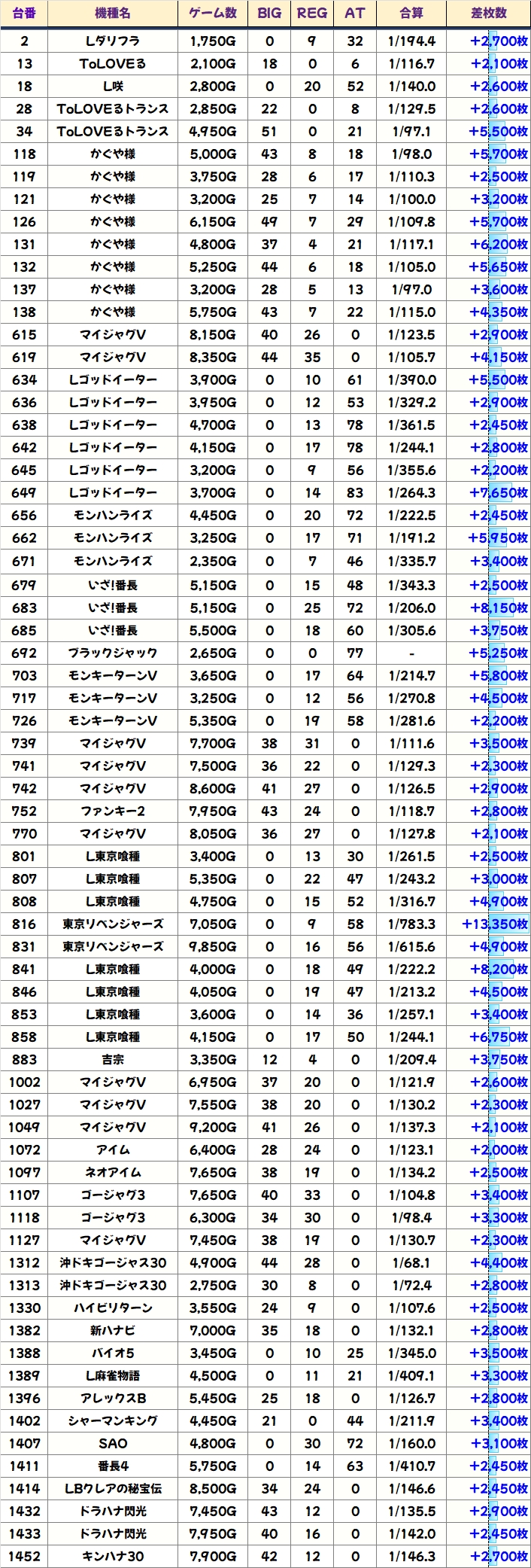The height and width of the screenshot is (1568, 531).
Task: Click the 9,850G game count cell
Action: [213, 946]
